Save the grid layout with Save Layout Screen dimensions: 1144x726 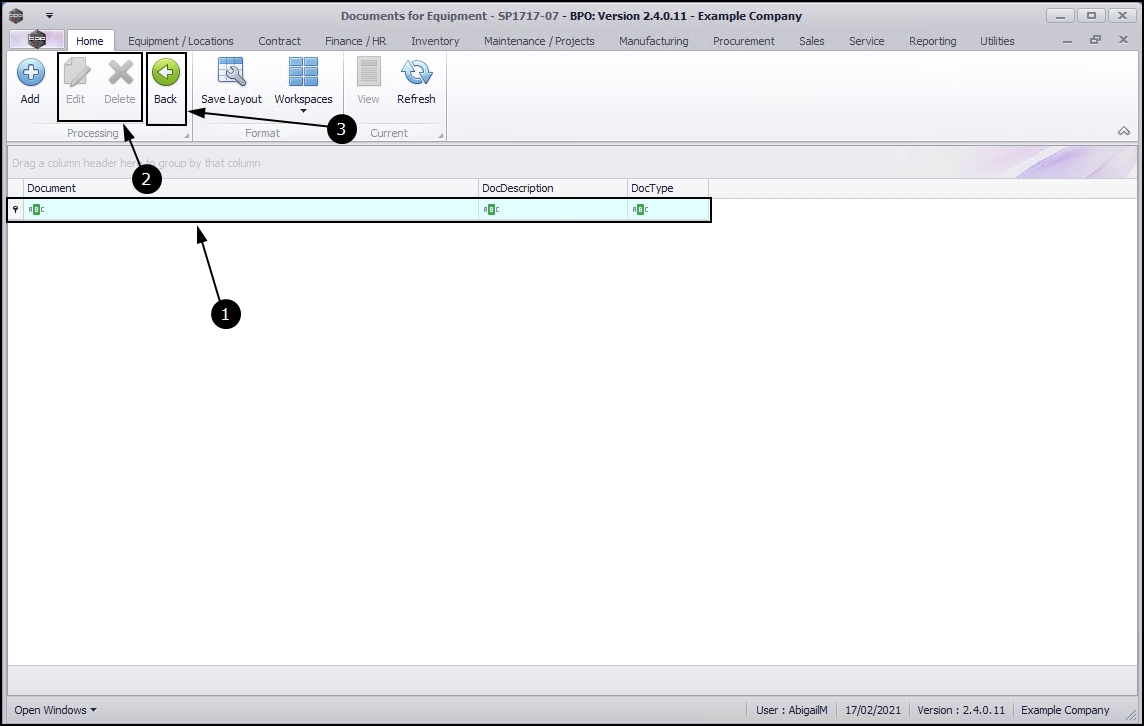tap(231, 82)
